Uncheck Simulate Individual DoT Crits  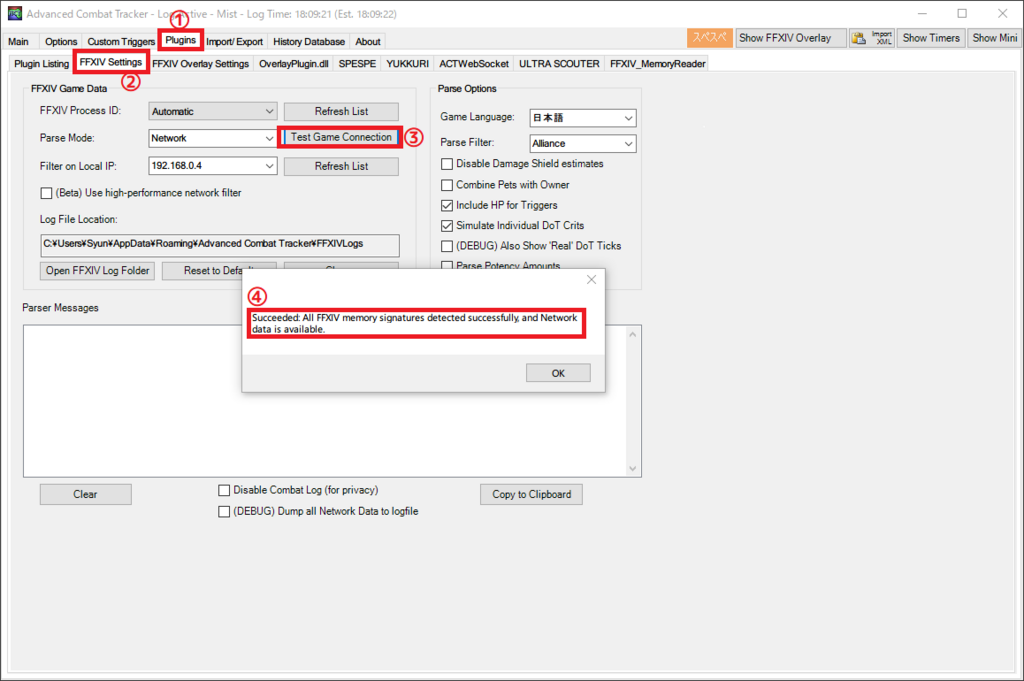pyautogui.click(x=447, y=225)
